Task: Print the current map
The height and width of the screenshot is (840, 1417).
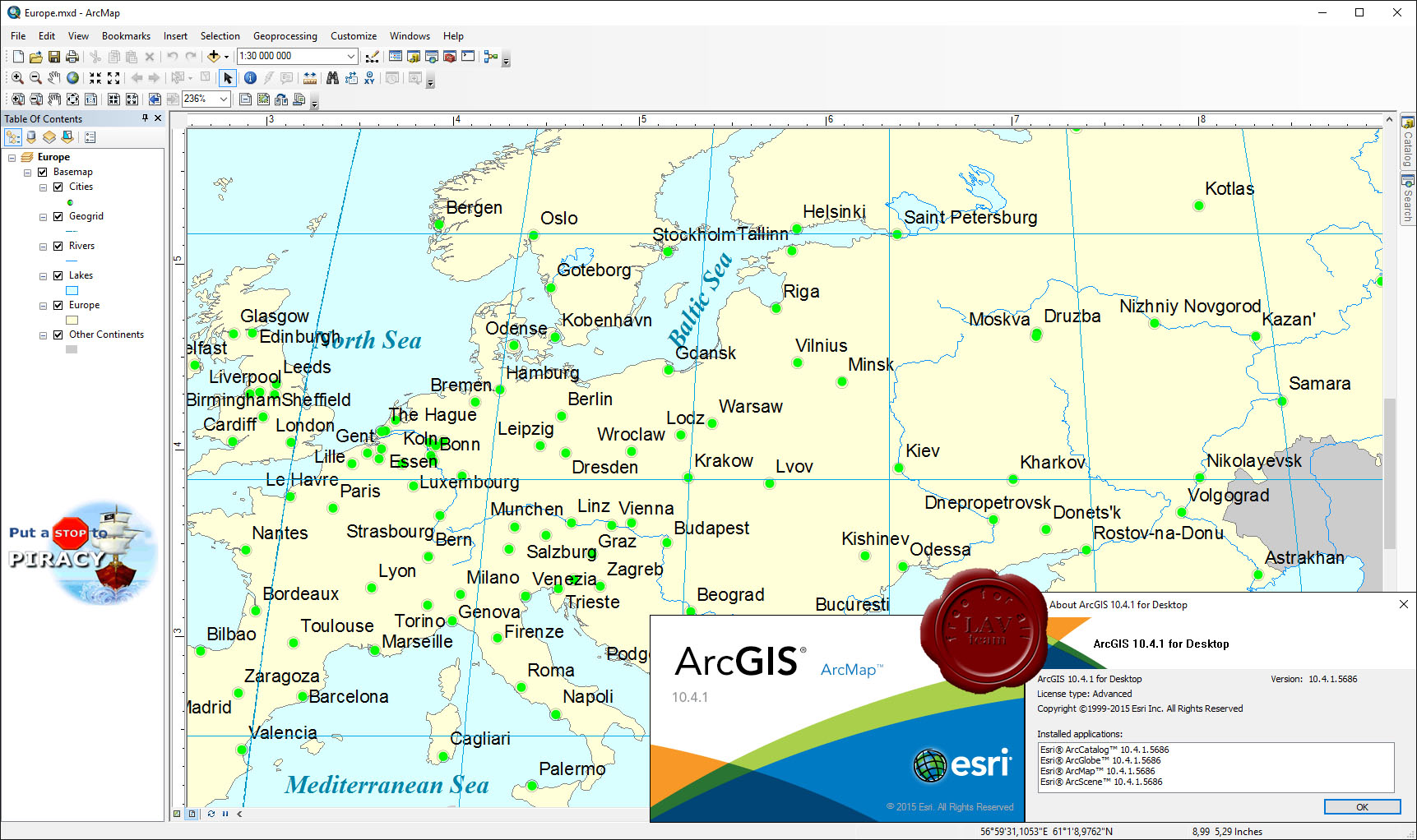Action: click(x=72, y=57)
